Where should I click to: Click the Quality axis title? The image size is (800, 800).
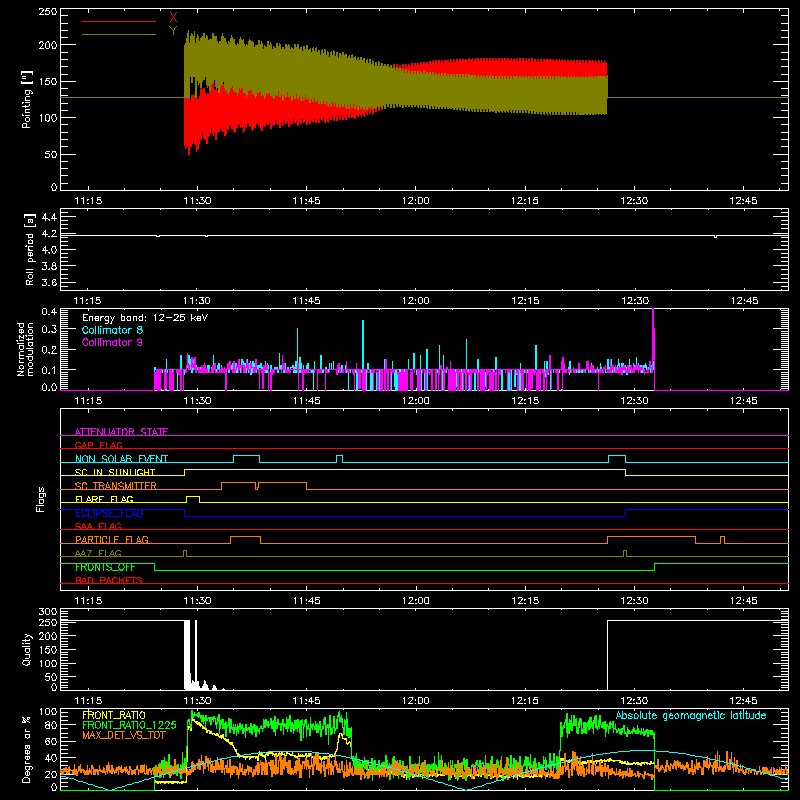[27, 649]
